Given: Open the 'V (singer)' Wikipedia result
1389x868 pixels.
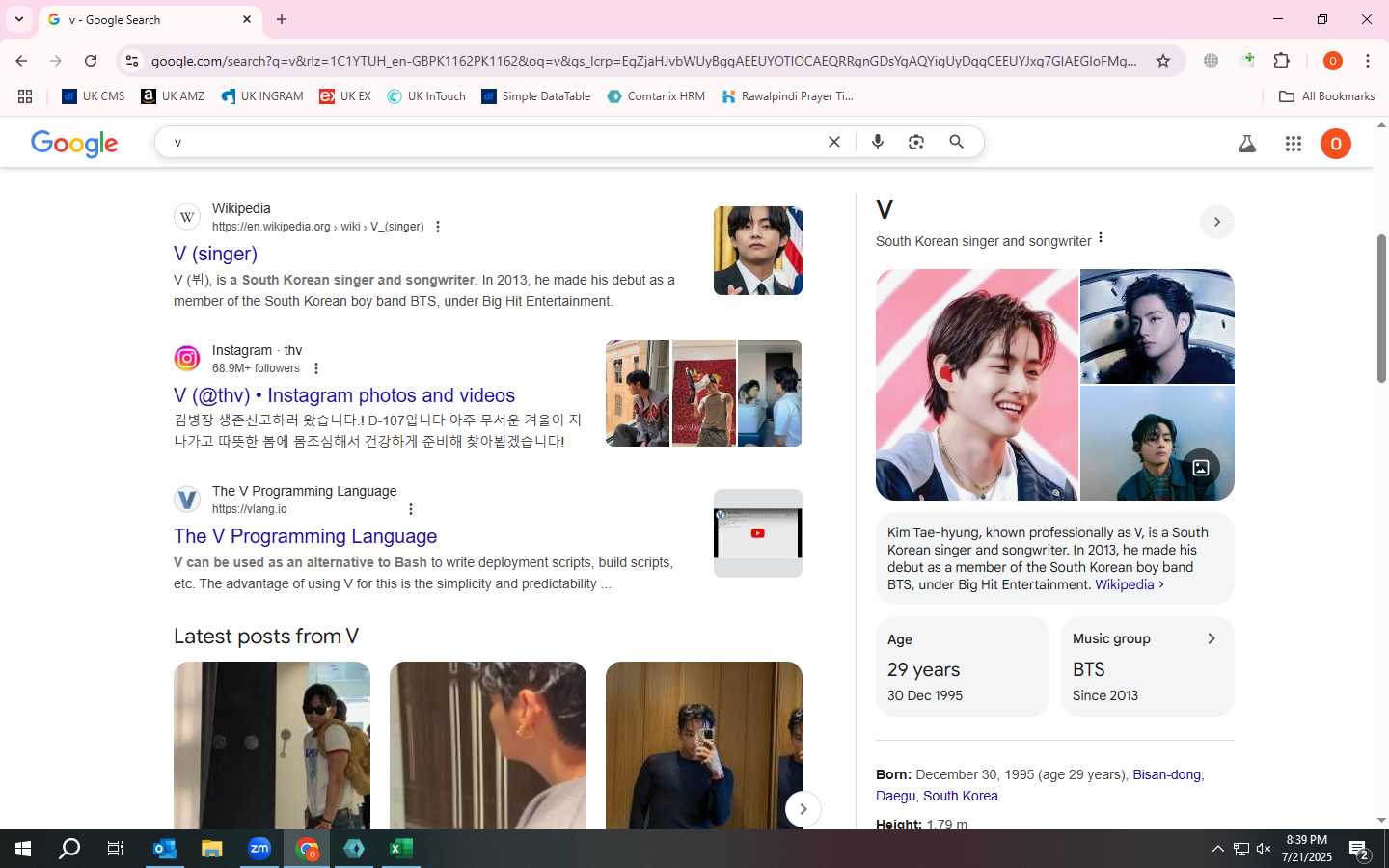Looking at the screenshot, I should (215, 254).
